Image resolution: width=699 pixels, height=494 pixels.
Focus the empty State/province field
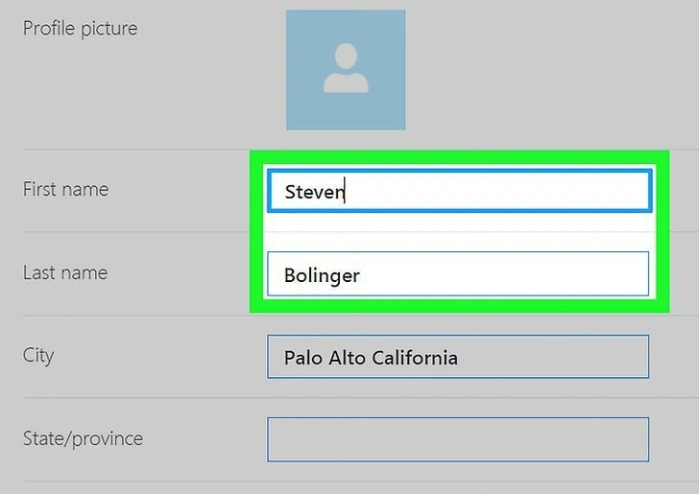point(458,439)
